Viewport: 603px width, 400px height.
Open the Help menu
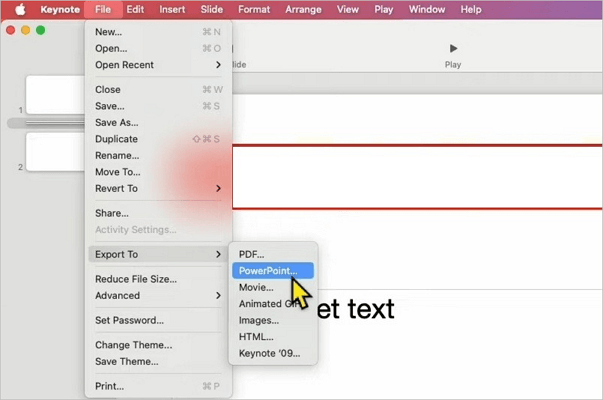click(x=471, y=9)
